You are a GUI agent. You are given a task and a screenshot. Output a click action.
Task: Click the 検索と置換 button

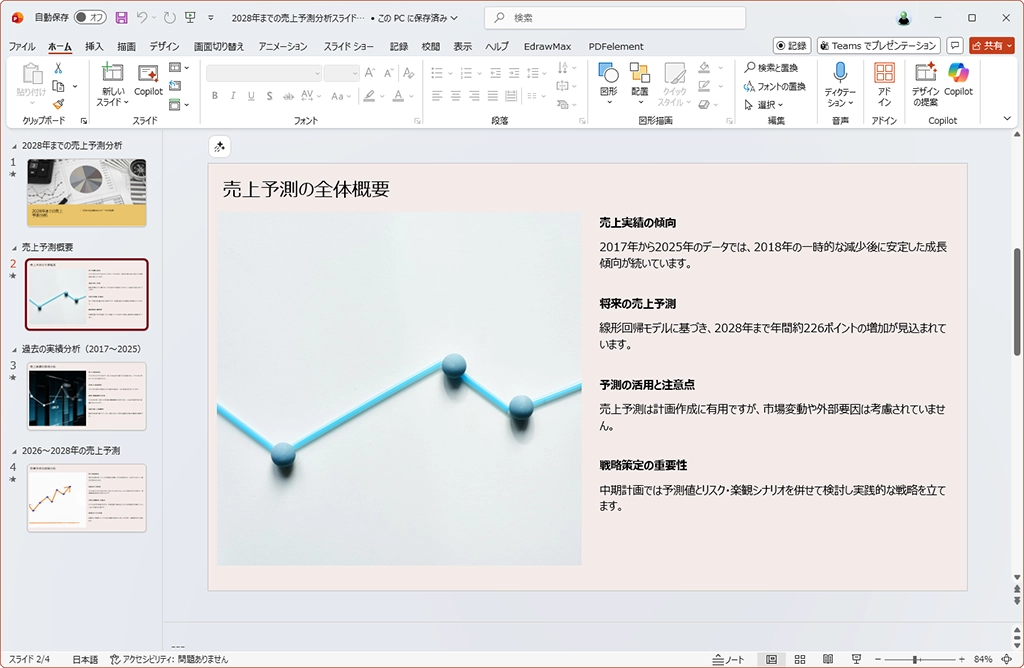pos(771,68)
